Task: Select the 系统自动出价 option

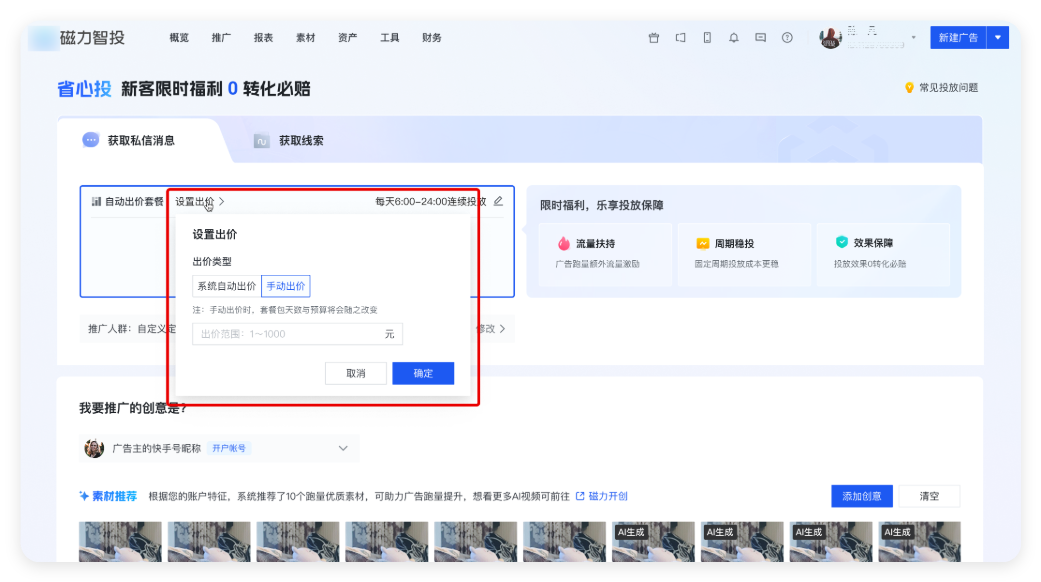Action: click(x=226, y=286)
